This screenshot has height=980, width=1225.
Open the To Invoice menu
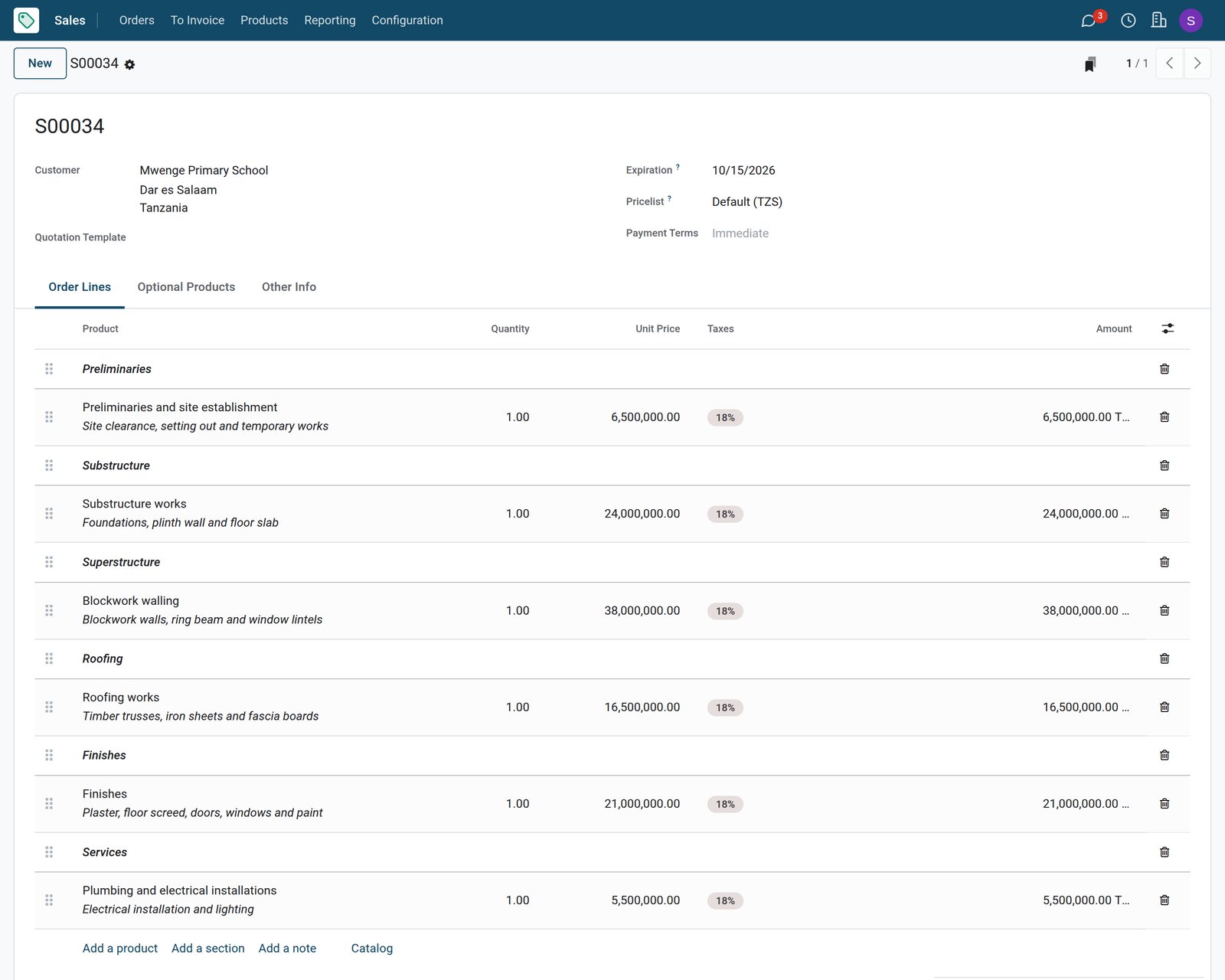click(198, 21)
